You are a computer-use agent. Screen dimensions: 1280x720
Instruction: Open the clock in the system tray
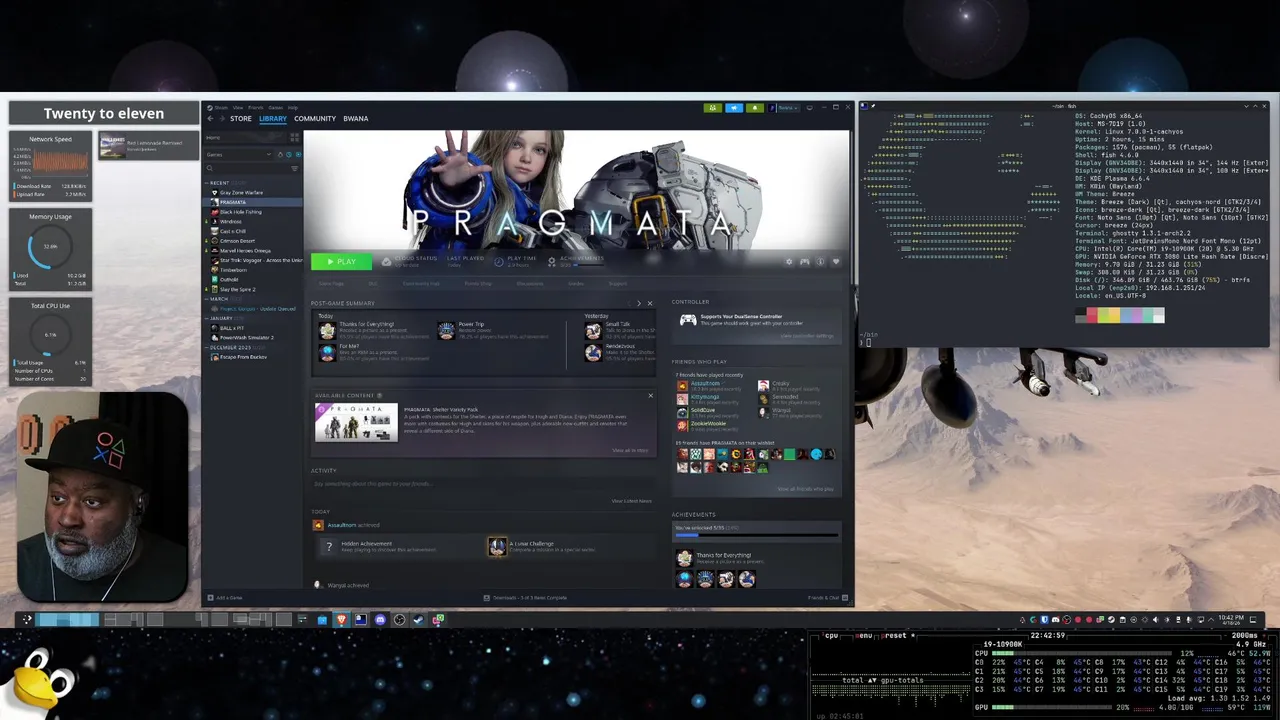pyautogui.click(x=1231, y=619)
